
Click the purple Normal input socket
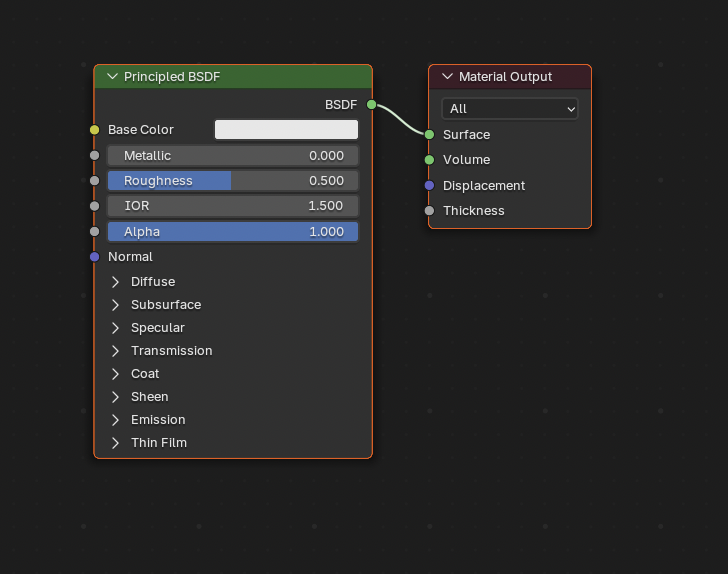pyautogui.click(x=94, y=257)
